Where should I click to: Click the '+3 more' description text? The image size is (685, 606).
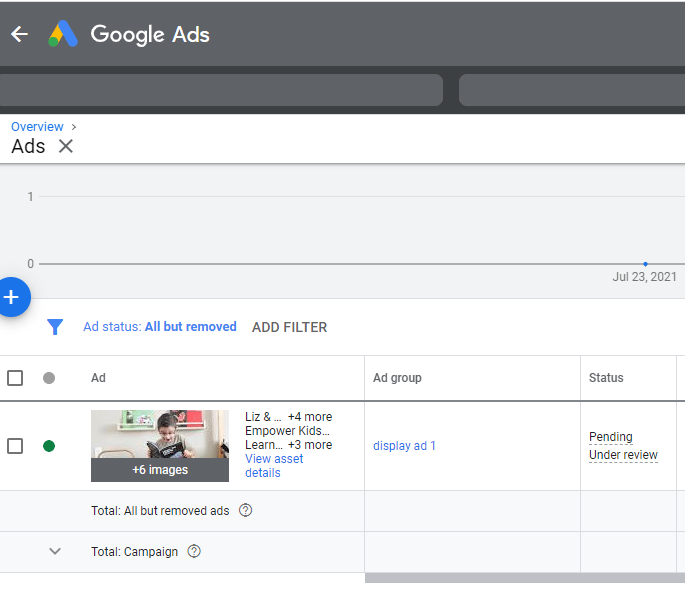[310, 445]
